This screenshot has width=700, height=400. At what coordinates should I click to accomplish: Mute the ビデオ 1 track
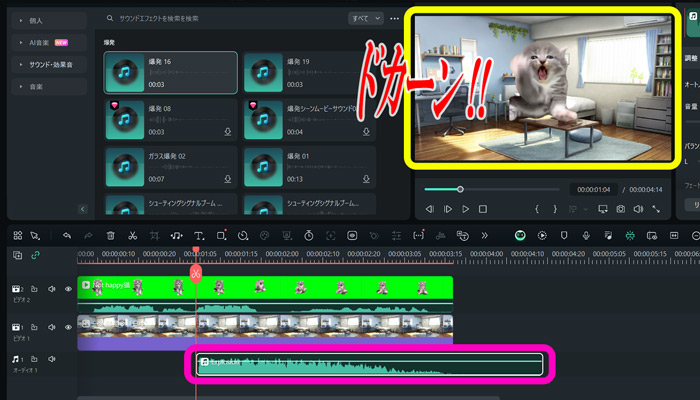52,327
